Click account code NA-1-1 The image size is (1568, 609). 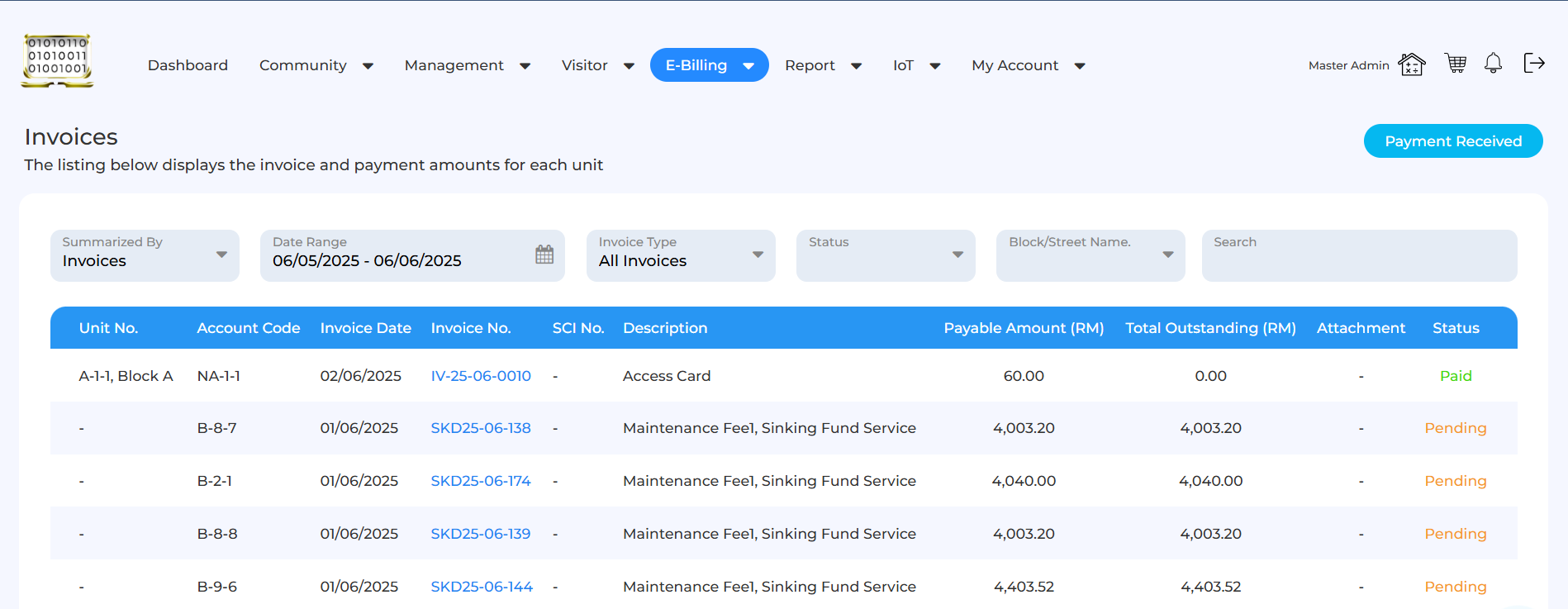pos(219,376)
